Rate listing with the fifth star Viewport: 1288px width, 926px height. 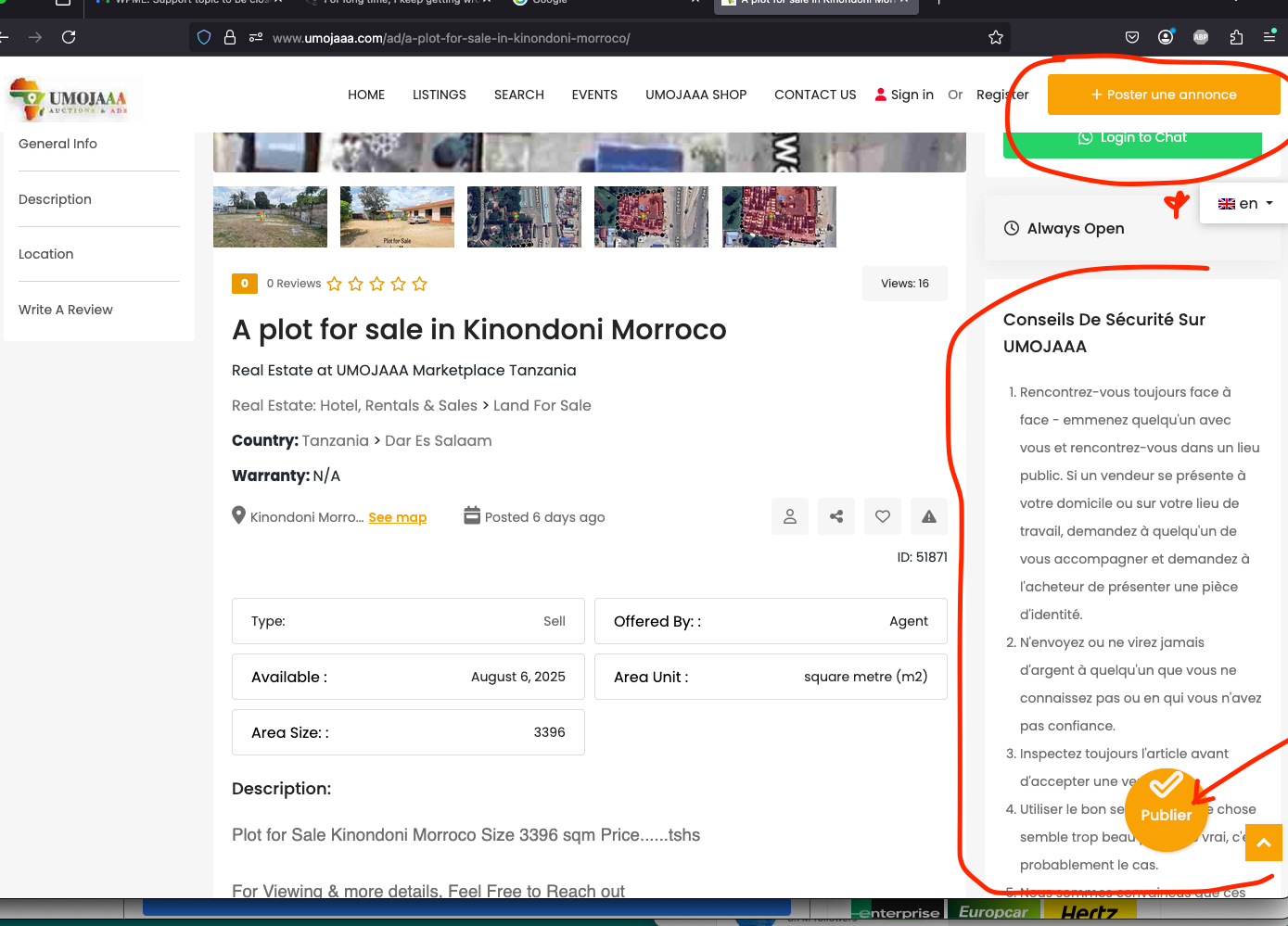[x=420, y=284]
